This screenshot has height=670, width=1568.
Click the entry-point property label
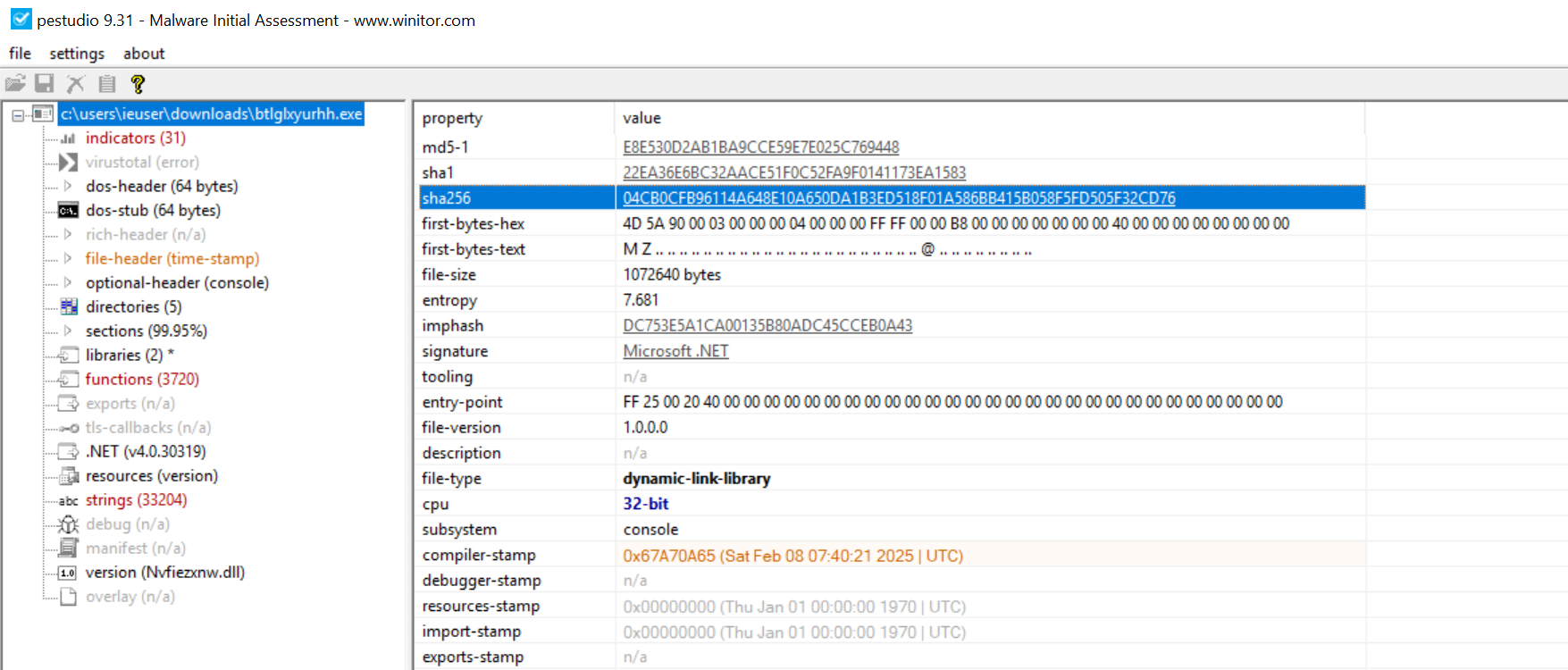pyautogui.click(x=462, y=402)
